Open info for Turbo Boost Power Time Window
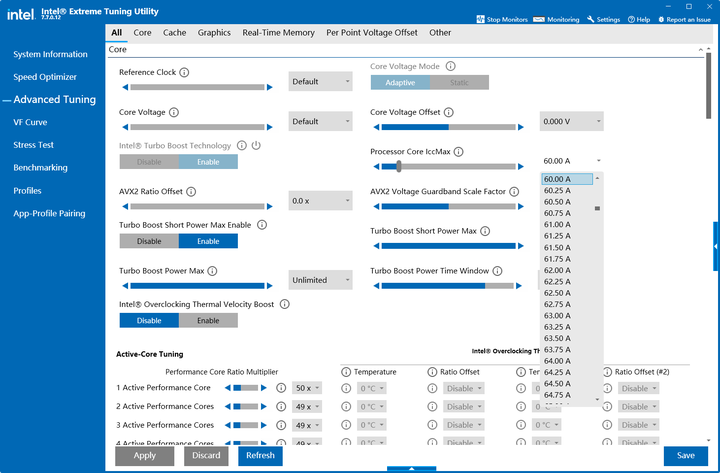The height and width of the screenshot is (473, 720). 497,271
